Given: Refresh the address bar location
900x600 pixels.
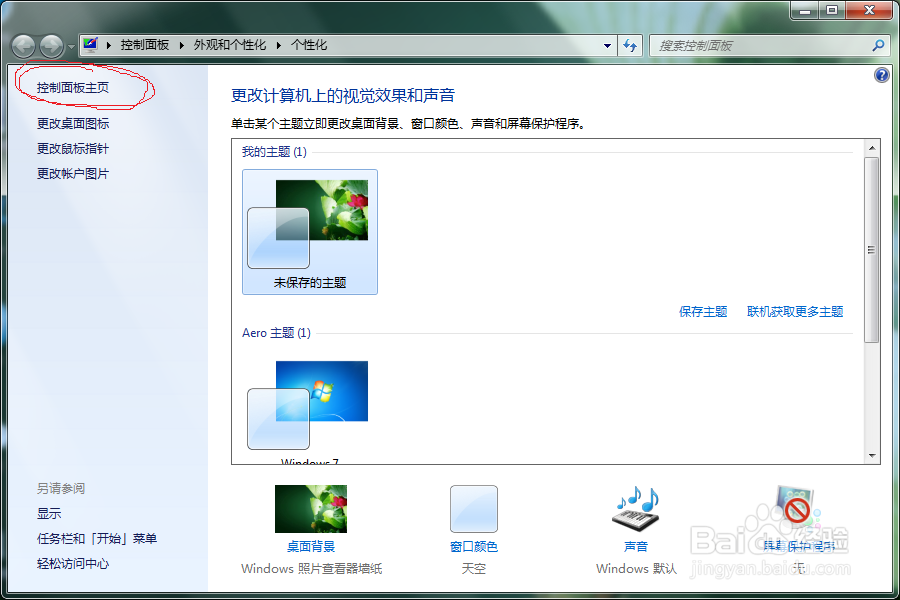Looking at the screenshot, I should pos(630,45).
